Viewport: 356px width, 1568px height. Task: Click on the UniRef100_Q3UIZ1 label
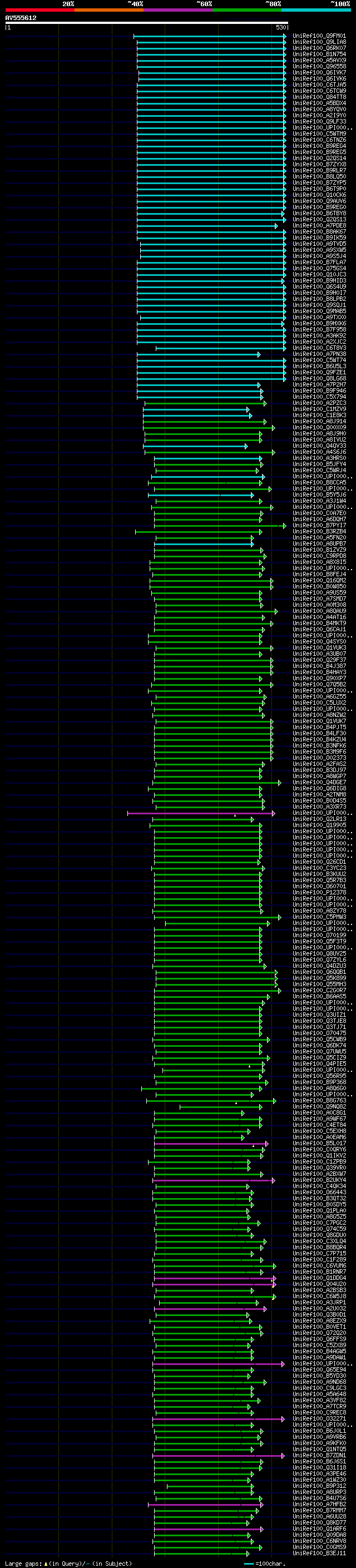point(319,1015)
